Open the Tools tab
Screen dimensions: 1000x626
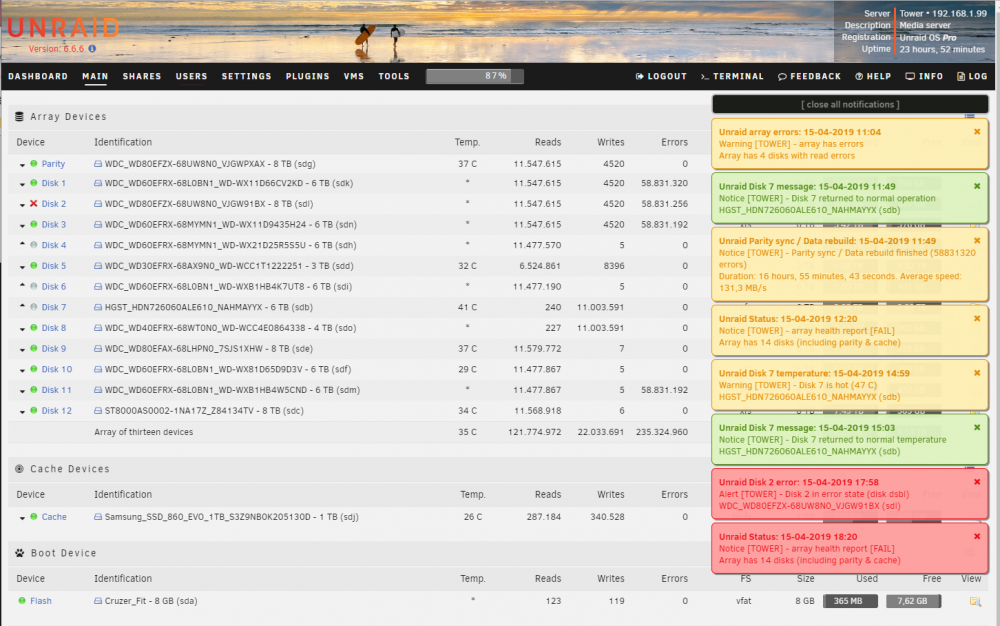[x=393, y=76]
